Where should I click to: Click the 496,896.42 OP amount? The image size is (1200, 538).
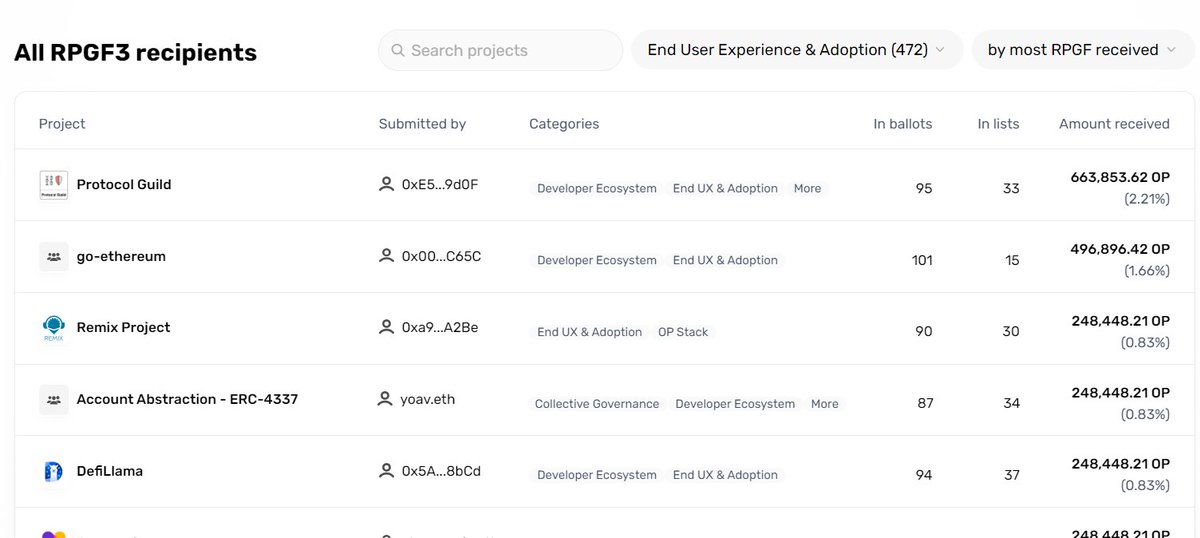coord(1120,249)
